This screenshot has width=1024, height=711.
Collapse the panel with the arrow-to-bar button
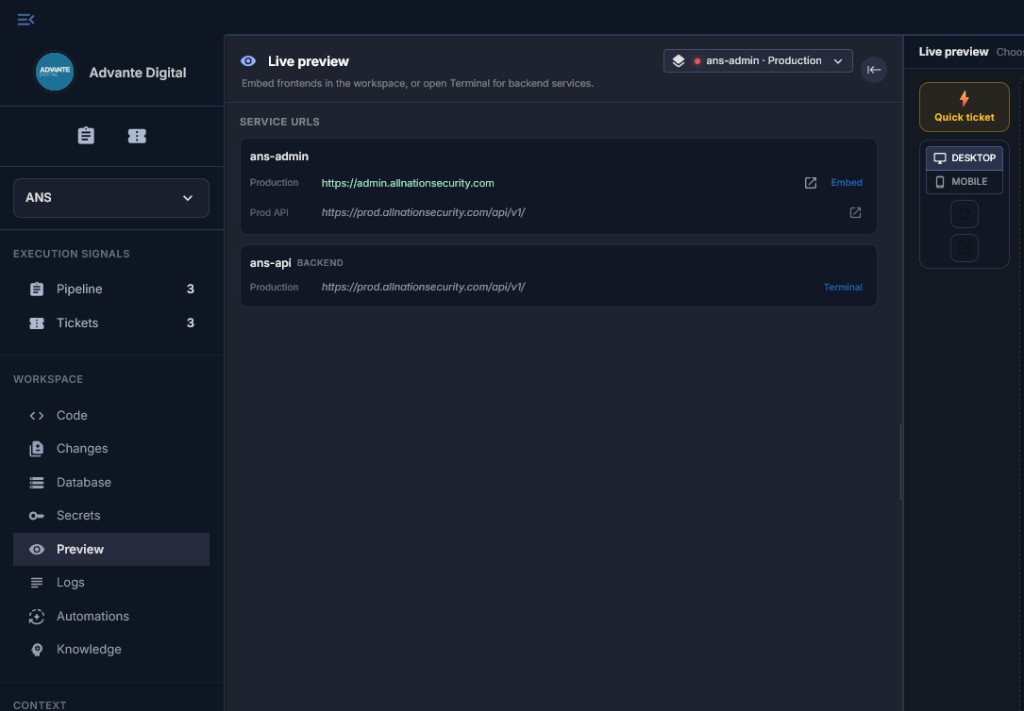point(873,70)
